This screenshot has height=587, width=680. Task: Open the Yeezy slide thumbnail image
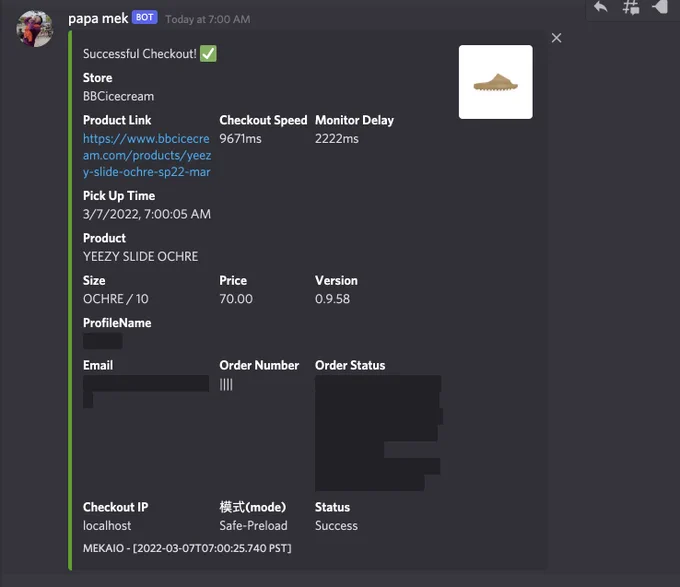496,82
